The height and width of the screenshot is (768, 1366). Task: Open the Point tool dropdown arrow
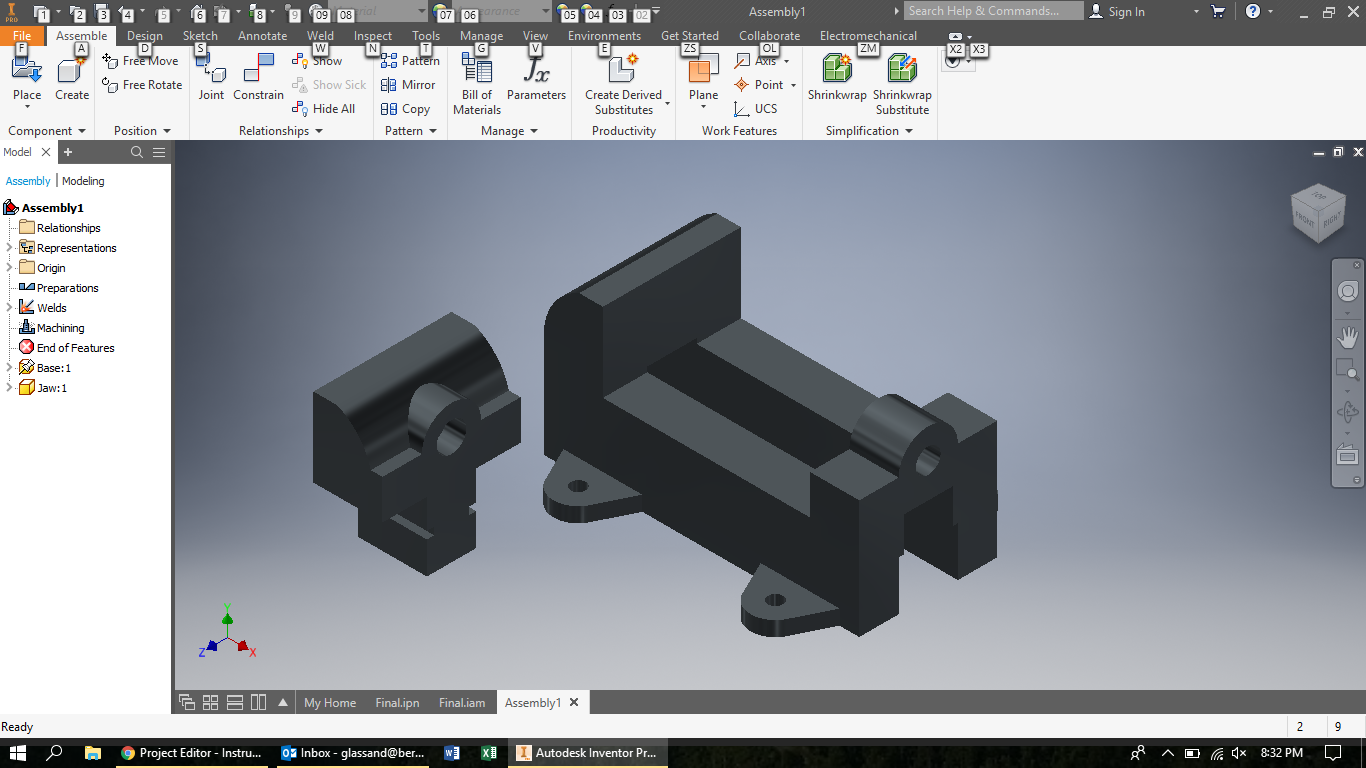(793, 85)
